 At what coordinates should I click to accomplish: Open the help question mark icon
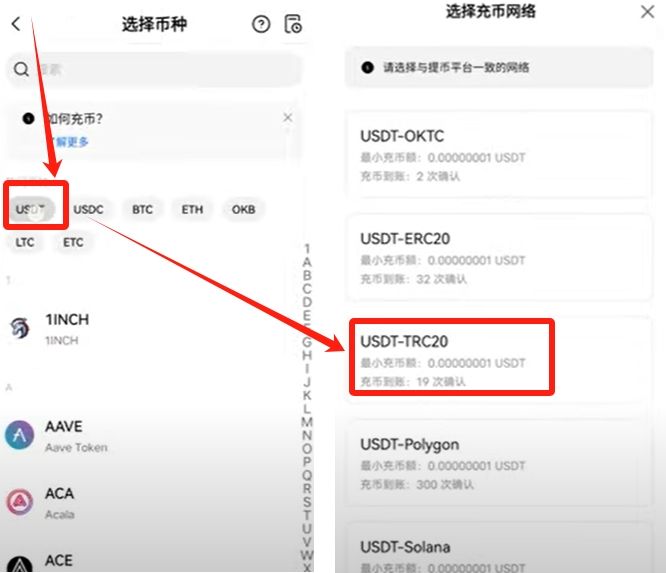pos(261,25)
